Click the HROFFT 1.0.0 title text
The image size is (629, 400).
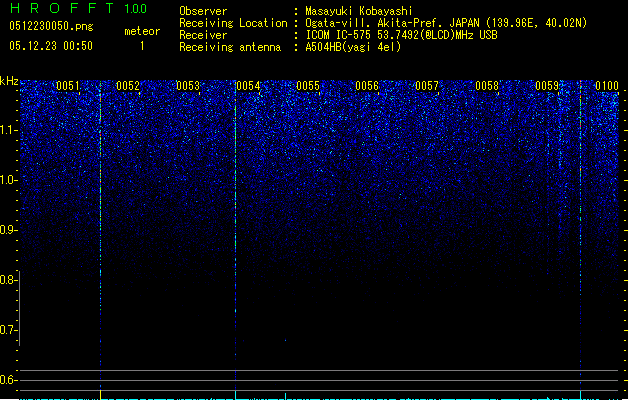tap(79, 8)
